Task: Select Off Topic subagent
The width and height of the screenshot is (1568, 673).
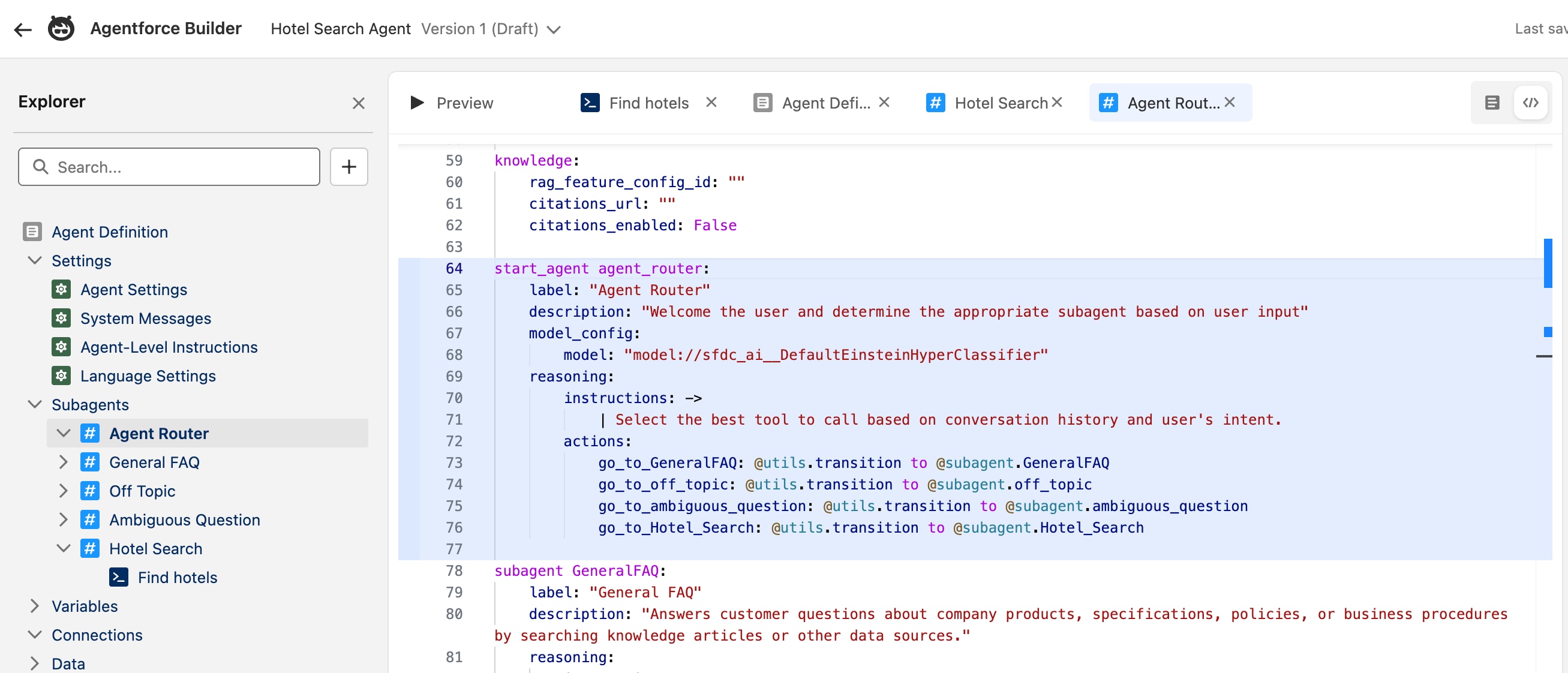Action: point(142,491)
